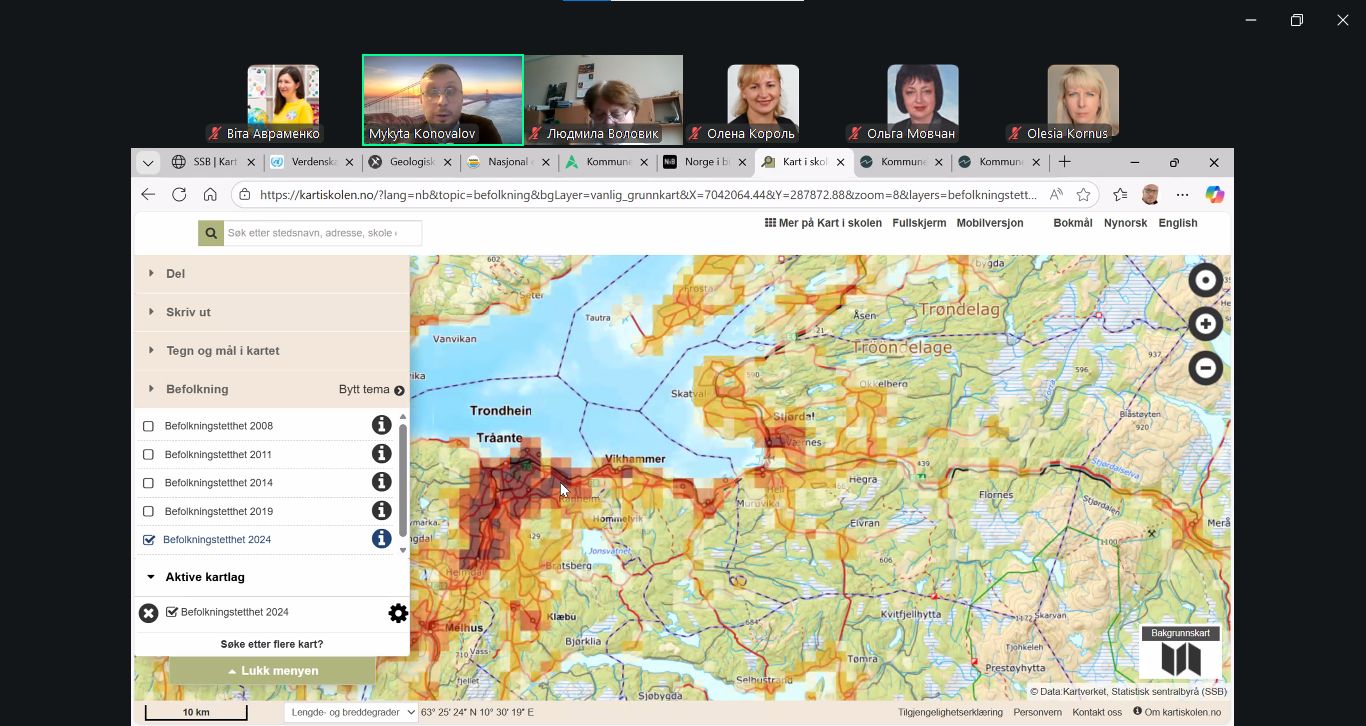The width and height of the screenshot is (1366, 726).
Task: Expand the Del section
Action: [175, 274]
